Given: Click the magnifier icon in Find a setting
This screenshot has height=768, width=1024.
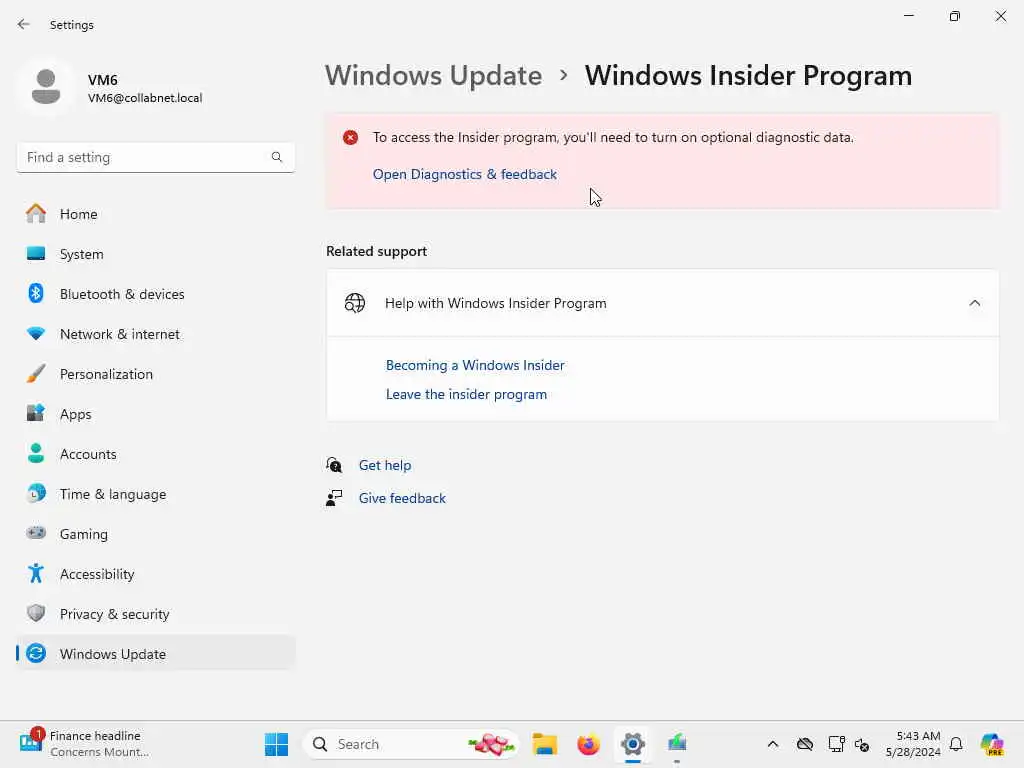Looking at the screenshot, I should (277, 157).
